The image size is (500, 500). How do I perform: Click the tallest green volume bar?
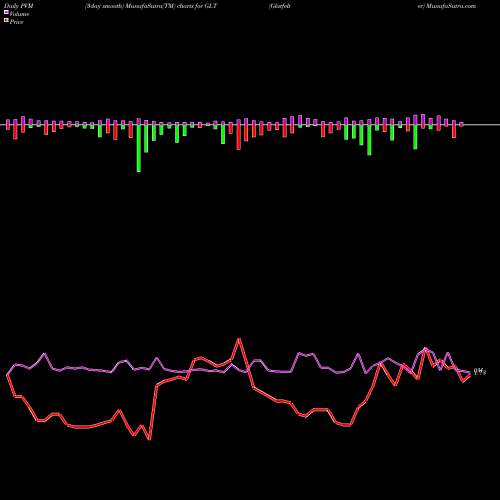[139, 148]
